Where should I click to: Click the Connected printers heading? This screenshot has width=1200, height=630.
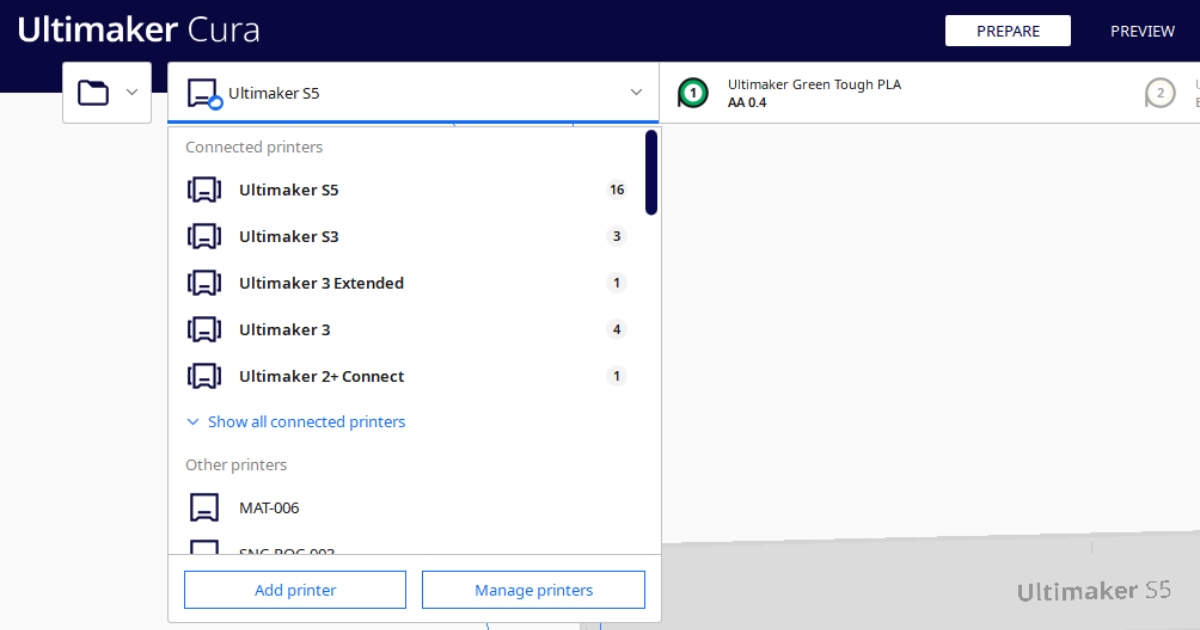pos(254,147)
